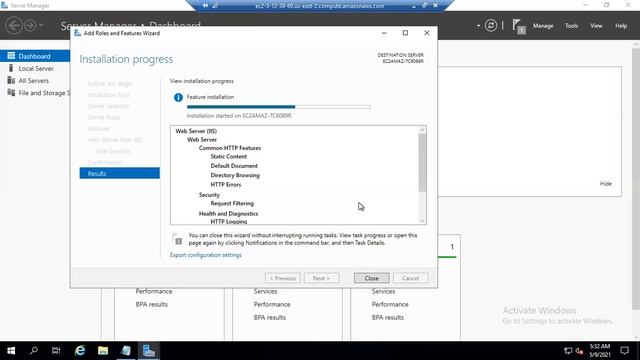Click the Local Server icon in sidebar
Viewport: 640px width, 360px height.
(11, 68)
